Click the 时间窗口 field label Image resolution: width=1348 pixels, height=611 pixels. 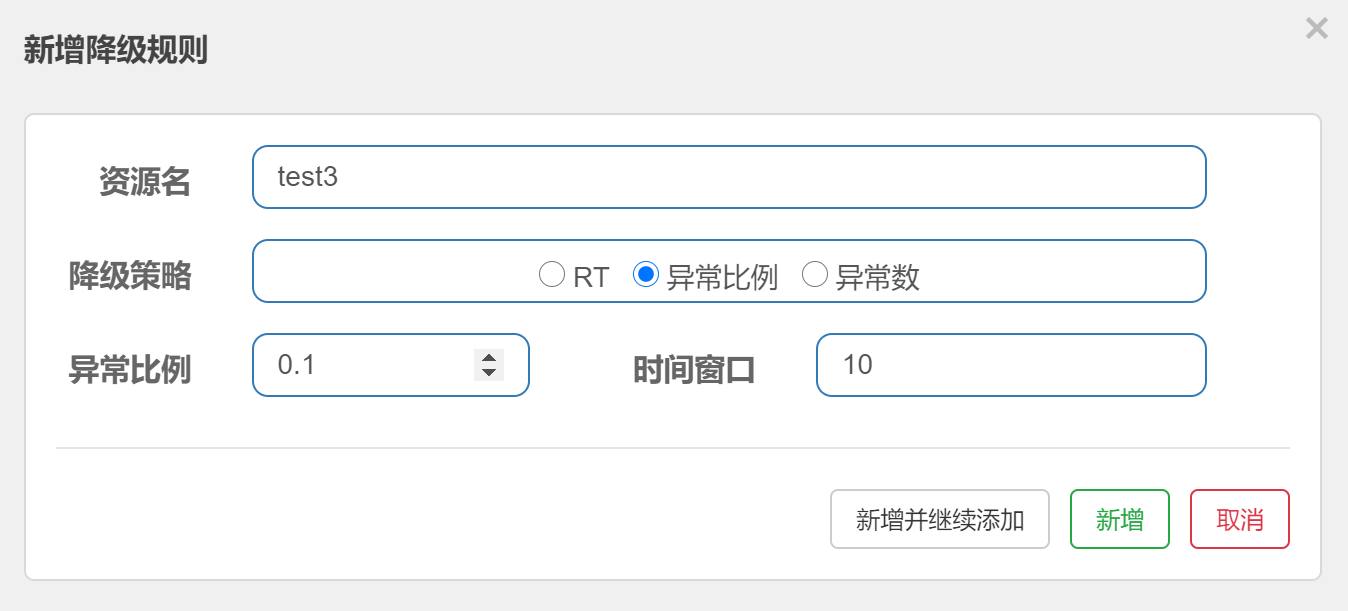(694, 370)
